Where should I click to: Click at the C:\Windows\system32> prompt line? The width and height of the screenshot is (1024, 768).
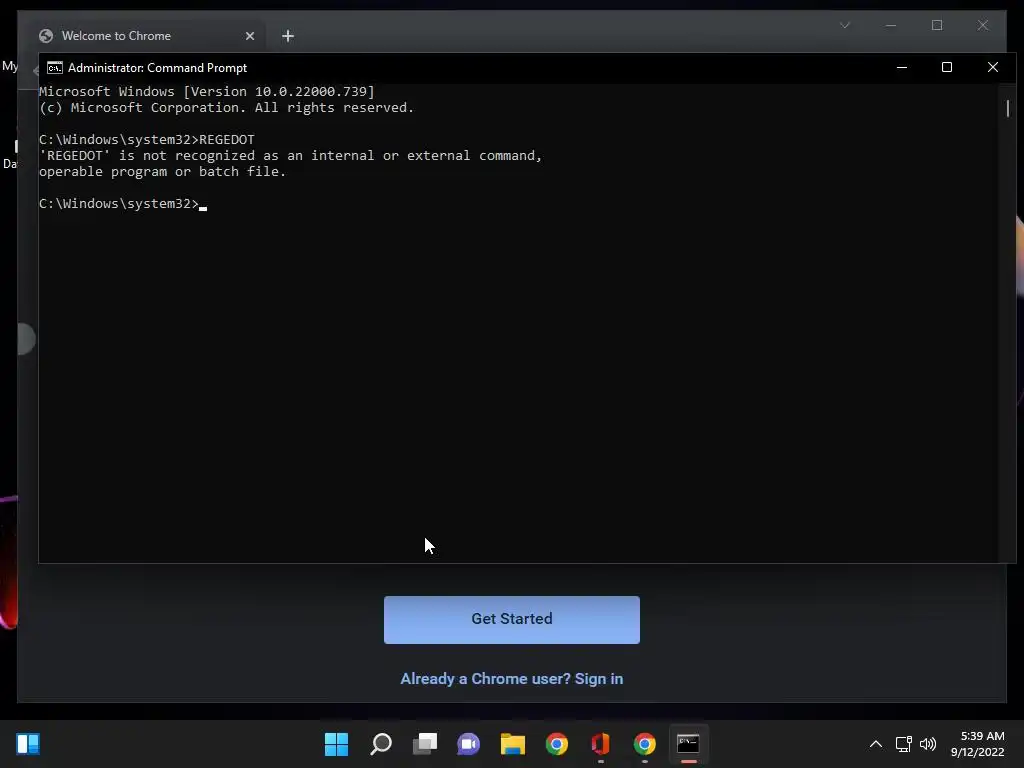[123, 204]
